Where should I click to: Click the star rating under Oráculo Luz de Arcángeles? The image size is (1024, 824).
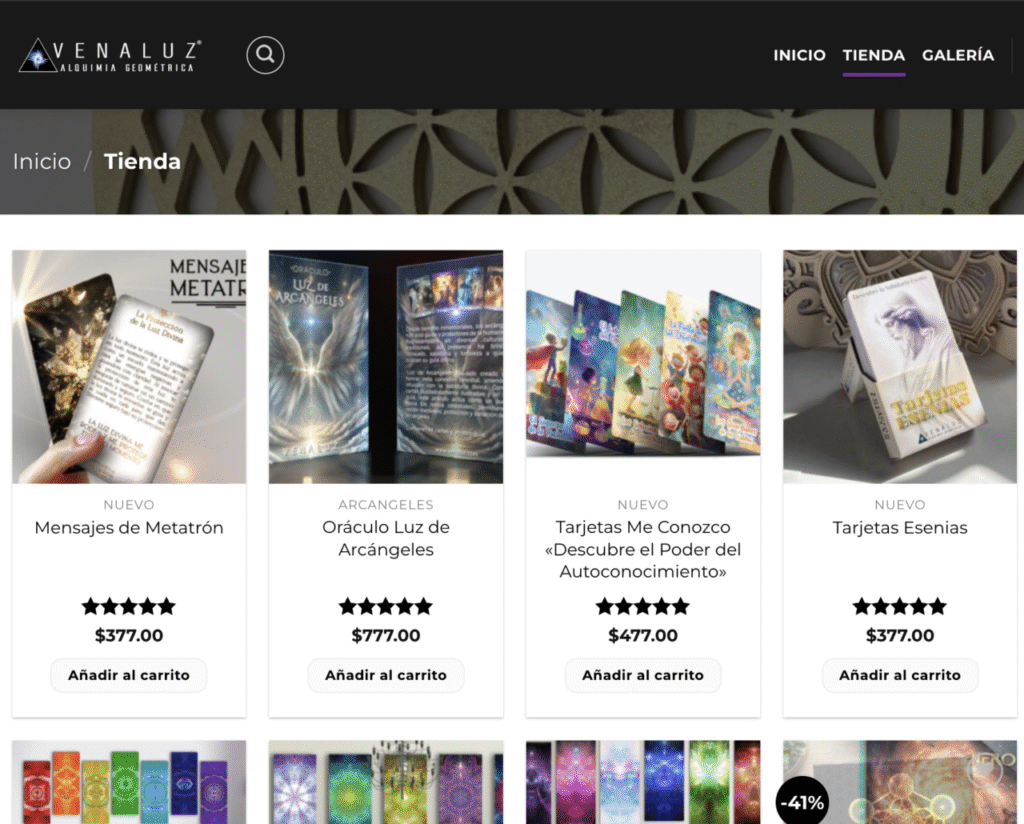point(386,607)
